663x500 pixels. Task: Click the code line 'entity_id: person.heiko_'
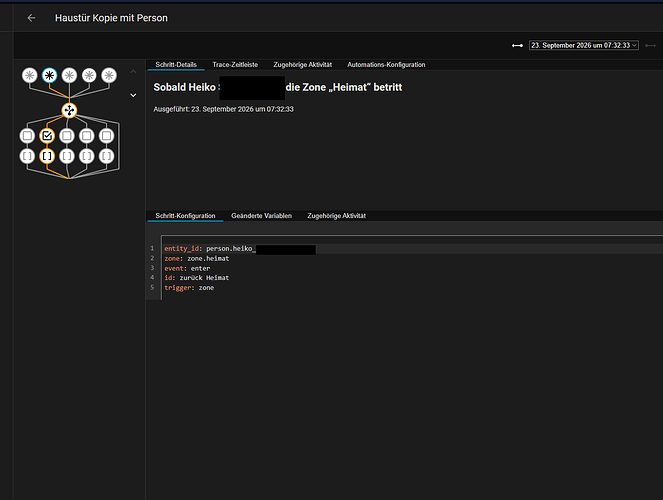(210, 249)
